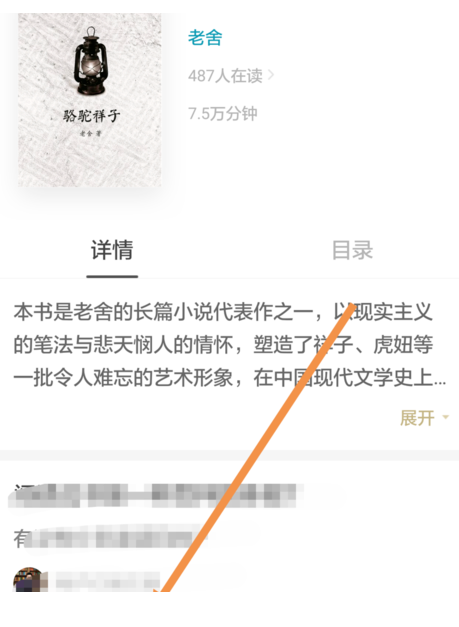Click the small 老舍 著 cover caption
The height and width of the screenshot is (627, 459).
pyautogui.click(x=90, y=134)
